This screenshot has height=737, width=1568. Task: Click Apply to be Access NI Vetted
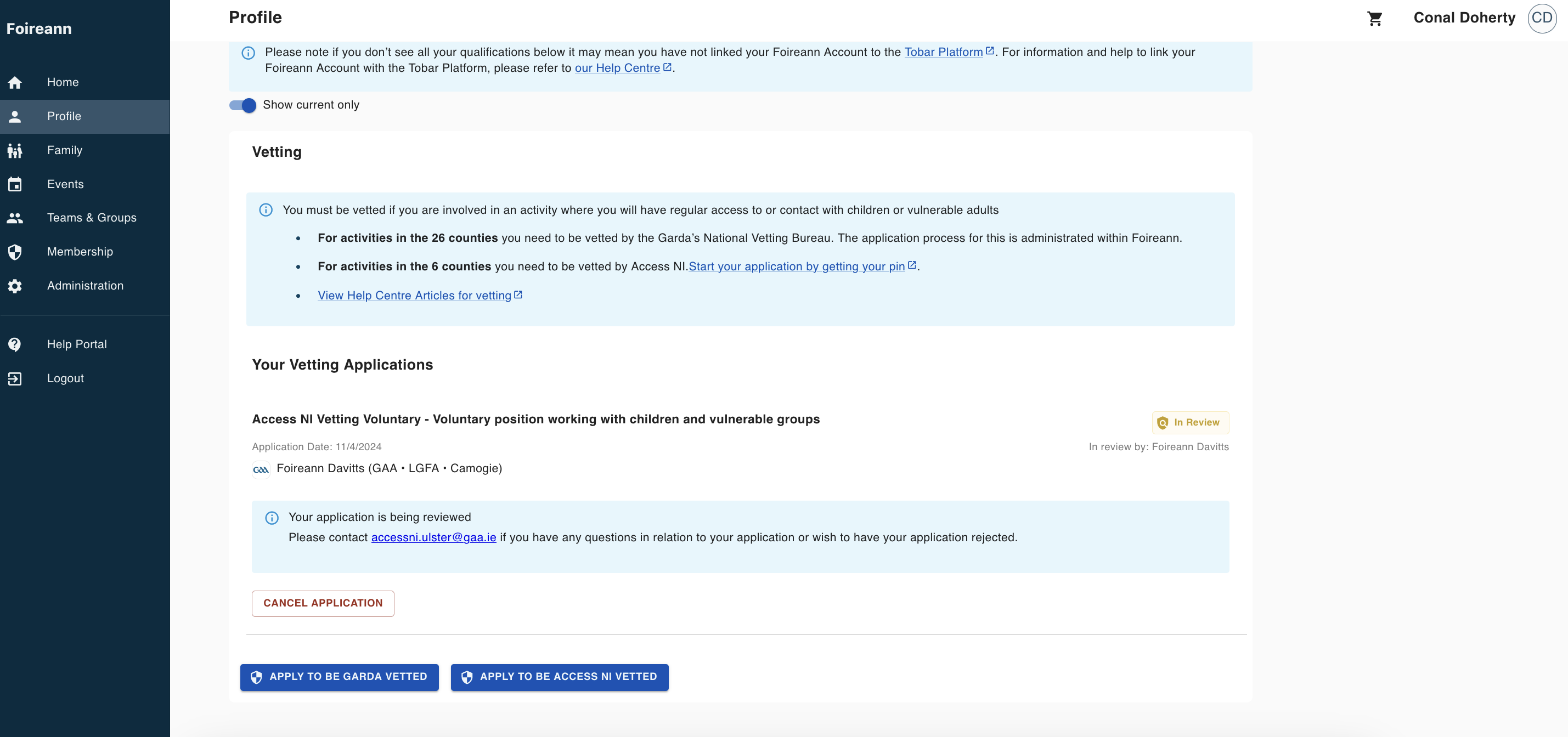560,677
